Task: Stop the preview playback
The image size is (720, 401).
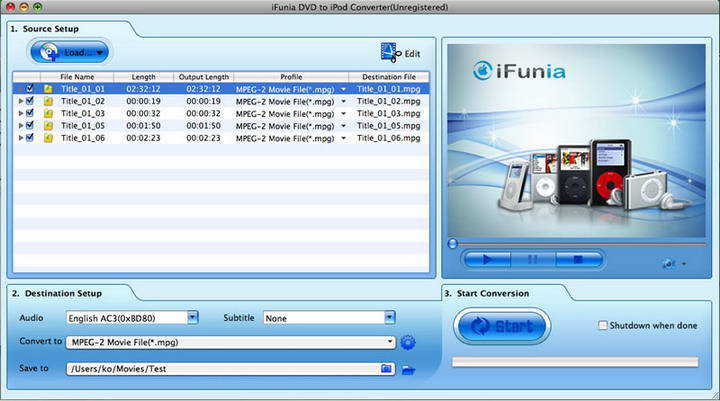Action: coord(578,260)
